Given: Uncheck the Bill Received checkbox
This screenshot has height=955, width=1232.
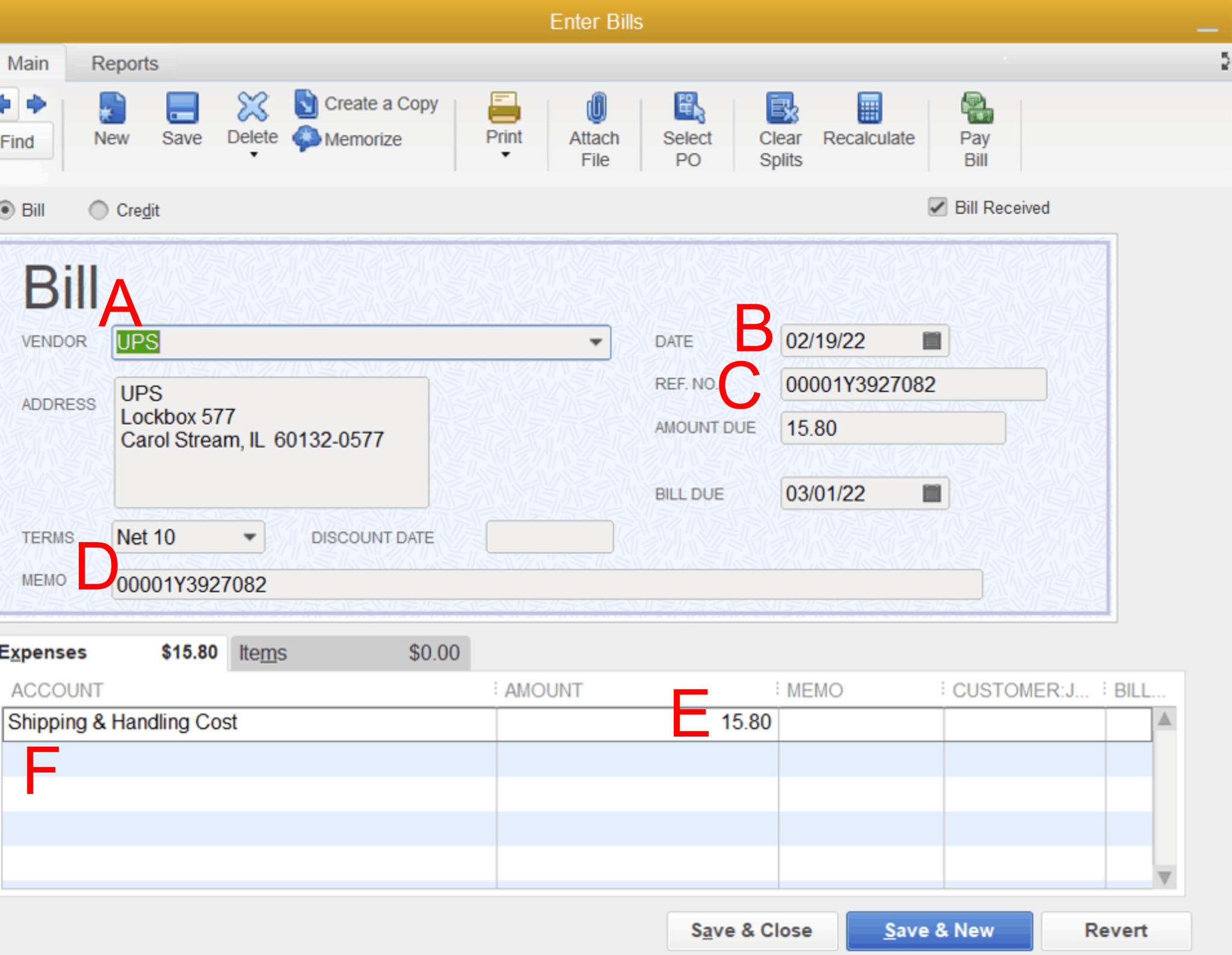Looking at the screenshot, I should pyautogui.click(x=937, y=208).
